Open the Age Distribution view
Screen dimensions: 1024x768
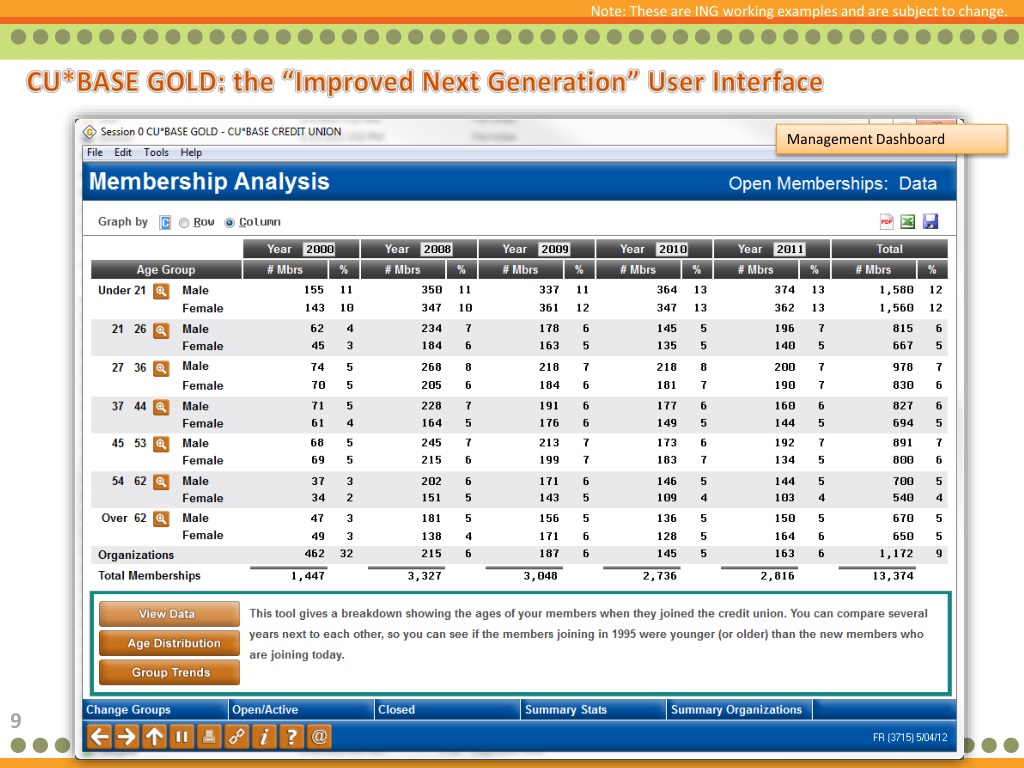click(x=169, y=643)
